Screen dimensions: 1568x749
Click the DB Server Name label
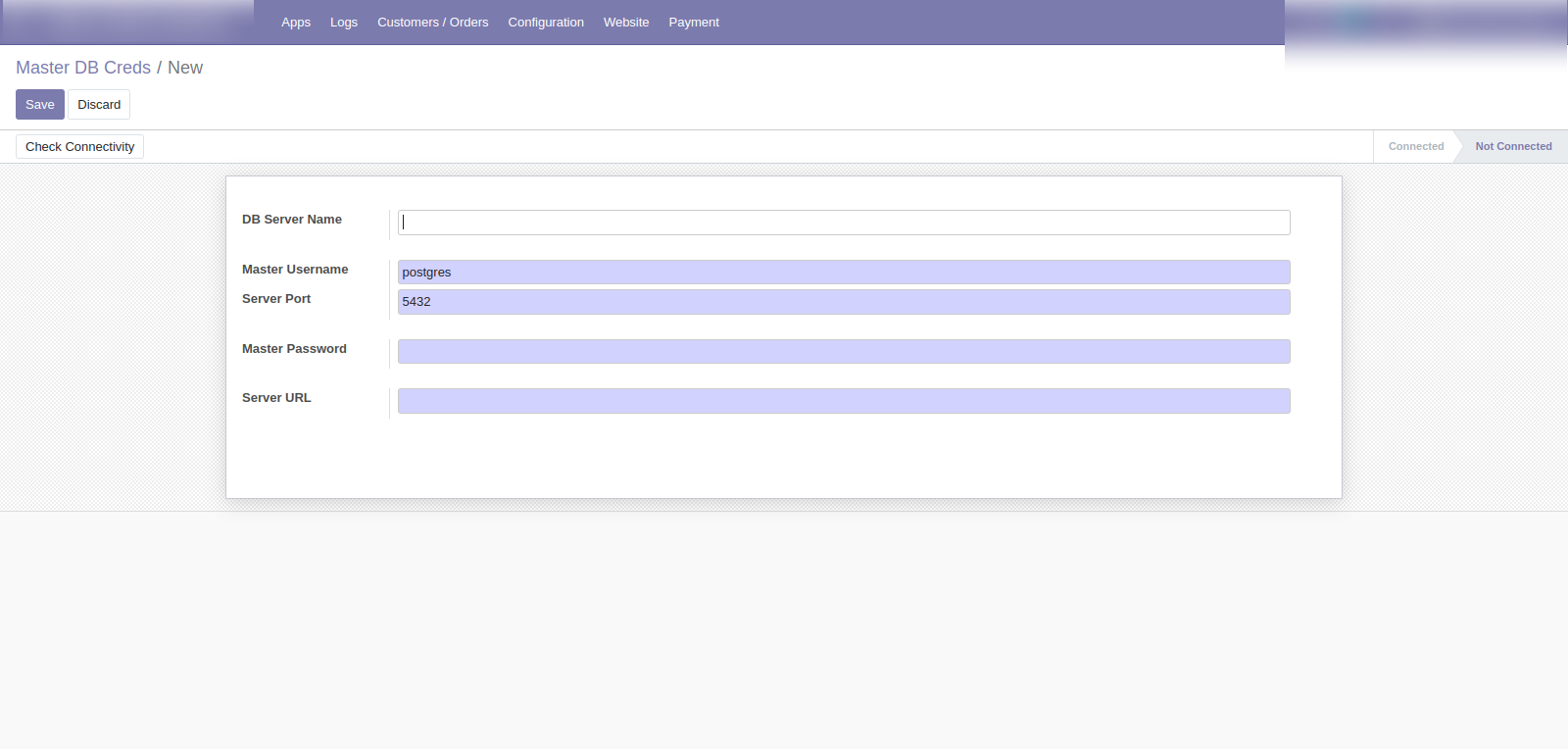click(x=292, y=220)
